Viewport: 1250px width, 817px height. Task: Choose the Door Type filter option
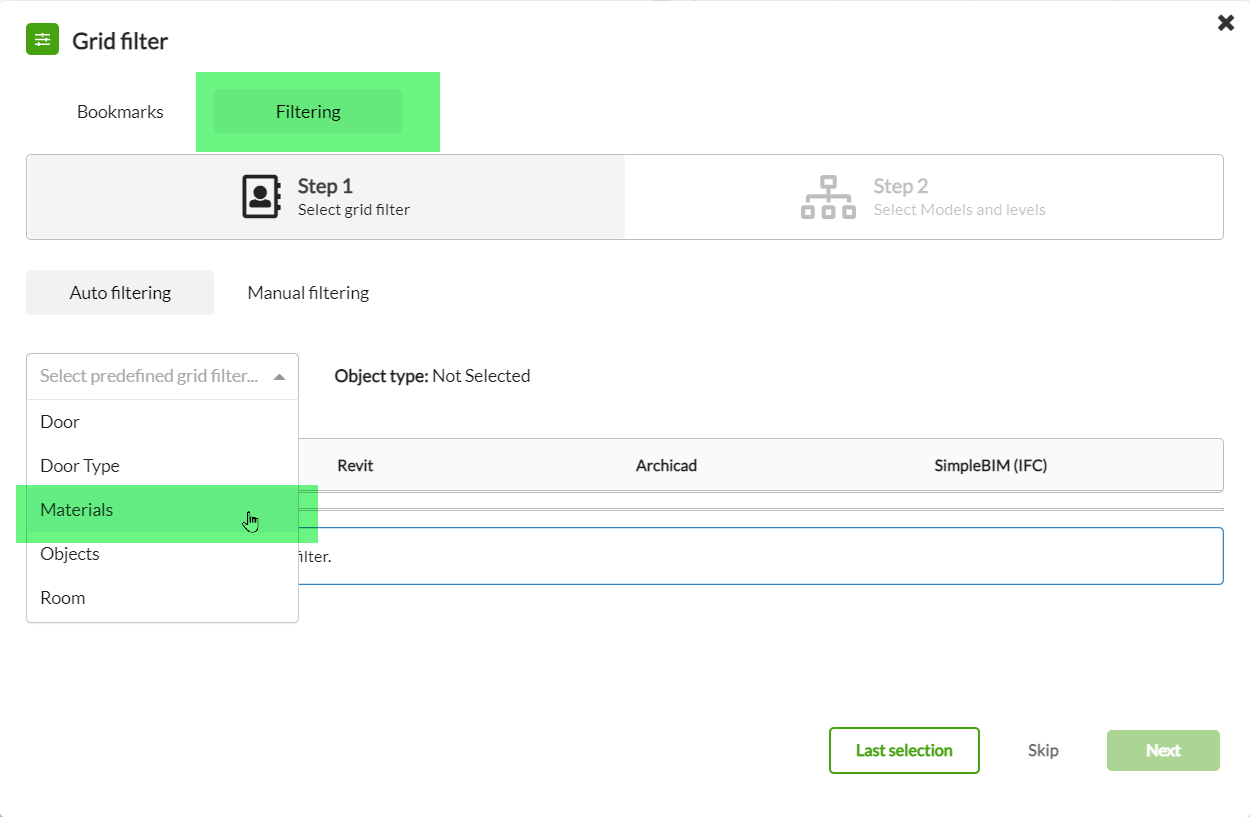[x=80, y=465]
